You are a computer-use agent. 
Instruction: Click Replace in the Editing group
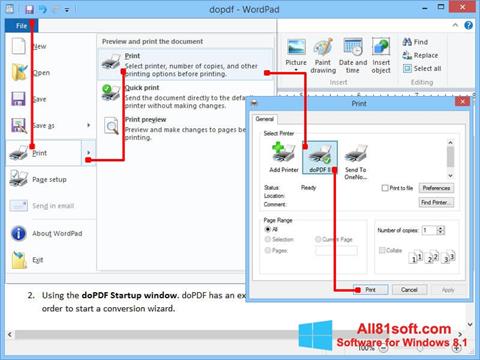(x=421, y=55)
